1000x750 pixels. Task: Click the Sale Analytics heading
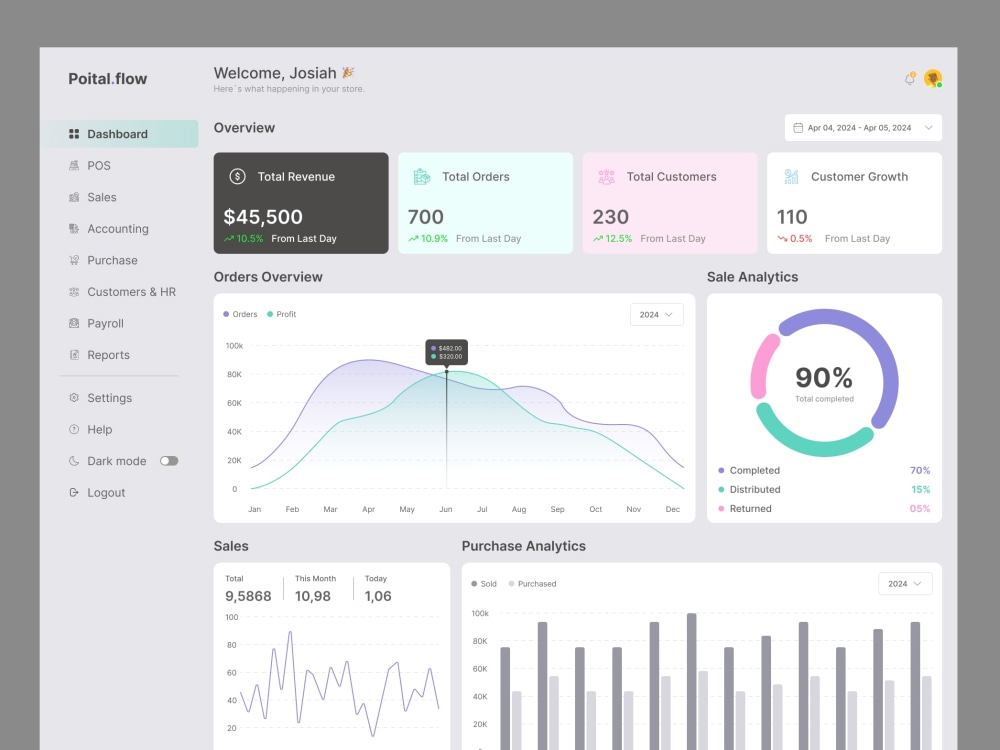click(753, 277)
